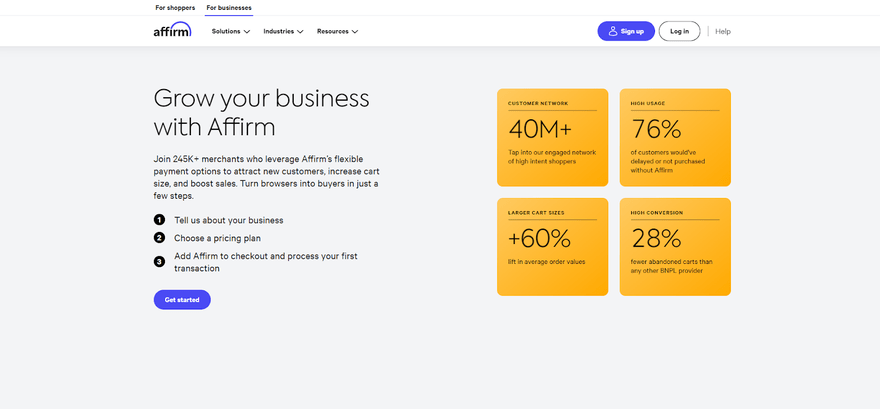Image resolution: width=880 pixels, height=409 pixels.
Task: Open the Industries dropdown
Action: point(283,31)
